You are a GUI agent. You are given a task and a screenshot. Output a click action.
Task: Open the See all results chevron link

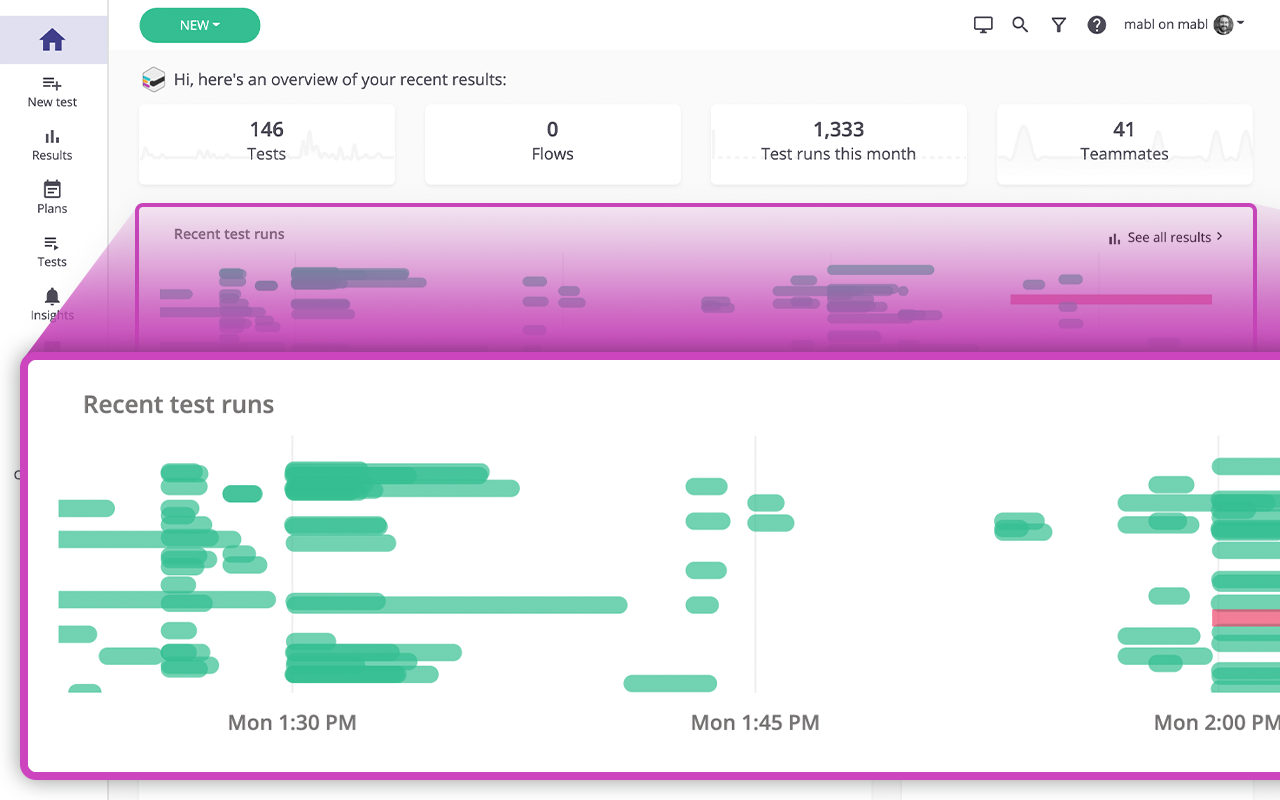1218,237
